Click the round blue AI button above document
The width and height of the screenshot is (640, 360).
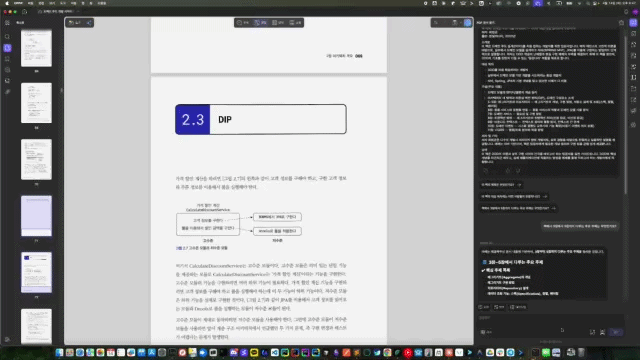pyautogui.click(x=468, y=23)
